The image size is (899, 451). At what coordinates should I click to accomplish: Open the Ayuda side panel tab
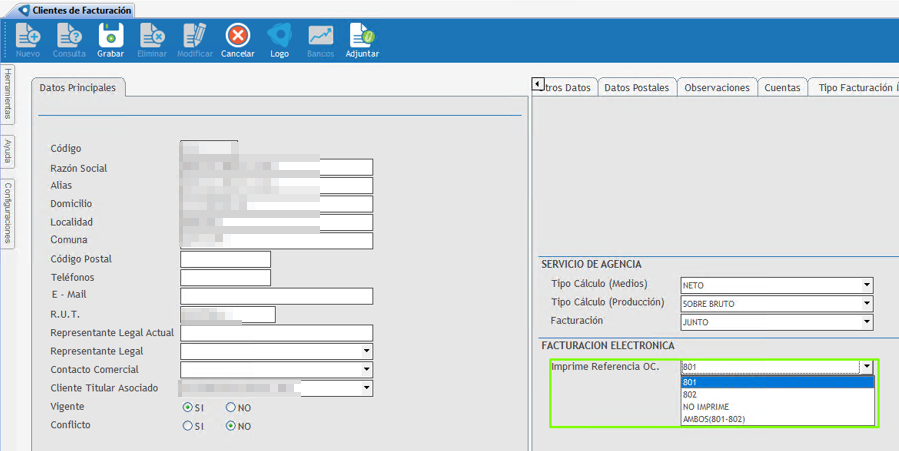(x=8, y=151)
